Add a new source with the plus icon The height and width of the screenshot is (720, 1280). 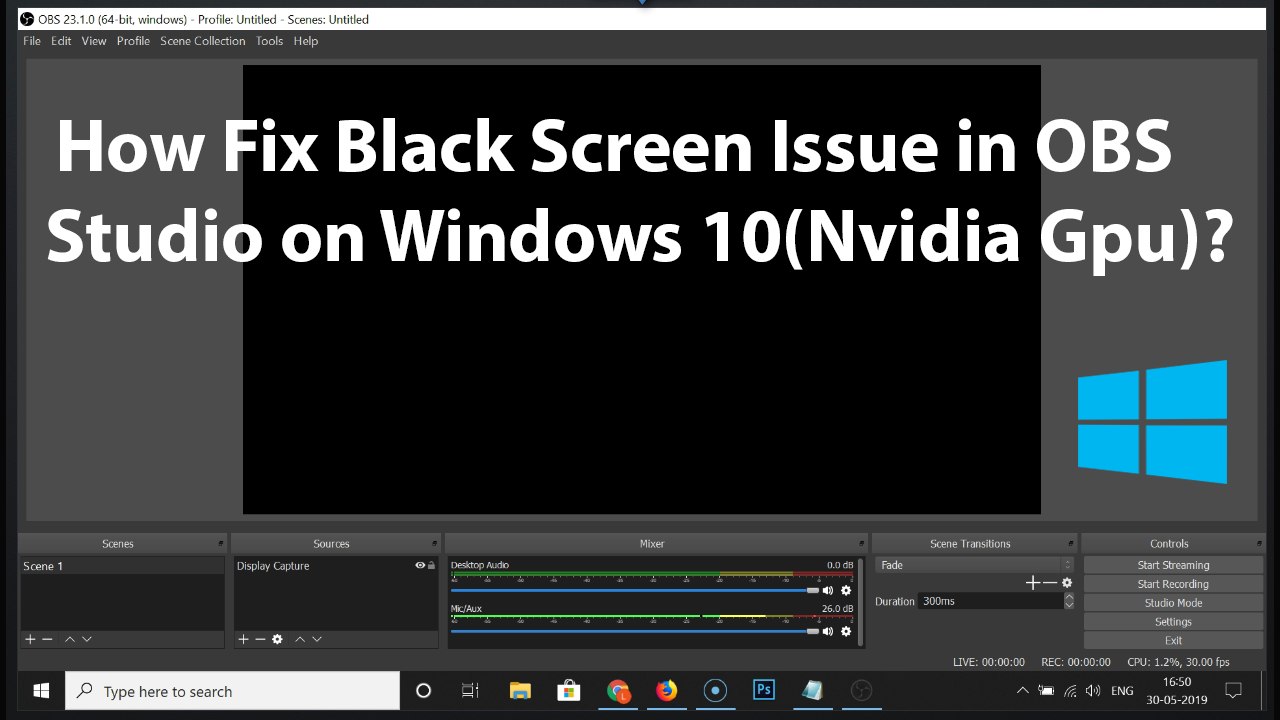243,639
